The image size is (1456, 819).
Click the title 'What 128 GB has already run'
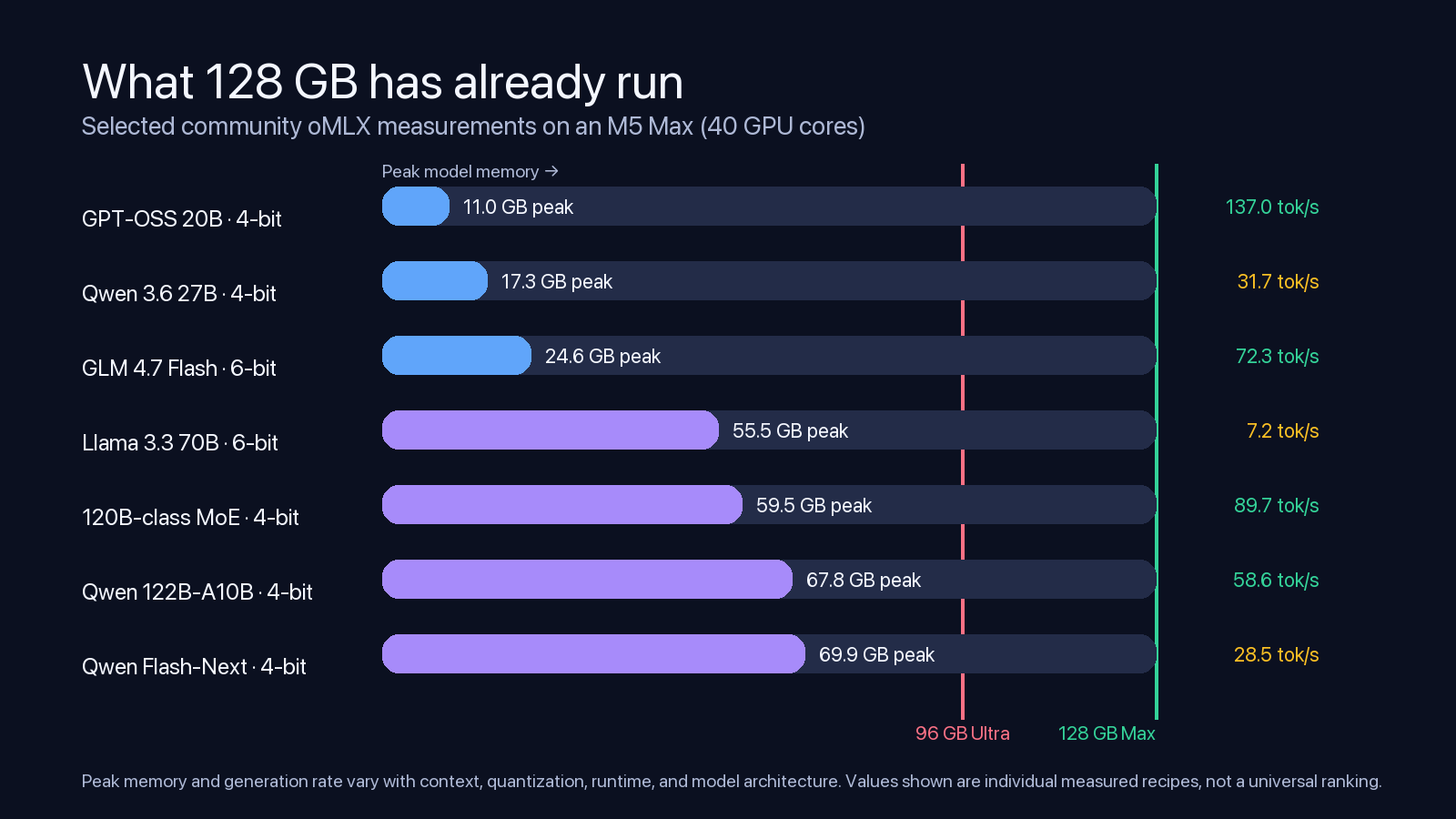pos(382,83)
